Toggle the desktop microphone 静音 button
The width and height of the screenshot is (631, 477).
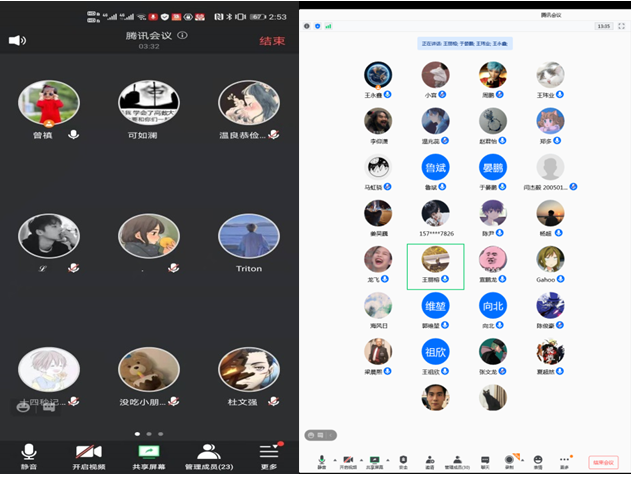[321, 460]
